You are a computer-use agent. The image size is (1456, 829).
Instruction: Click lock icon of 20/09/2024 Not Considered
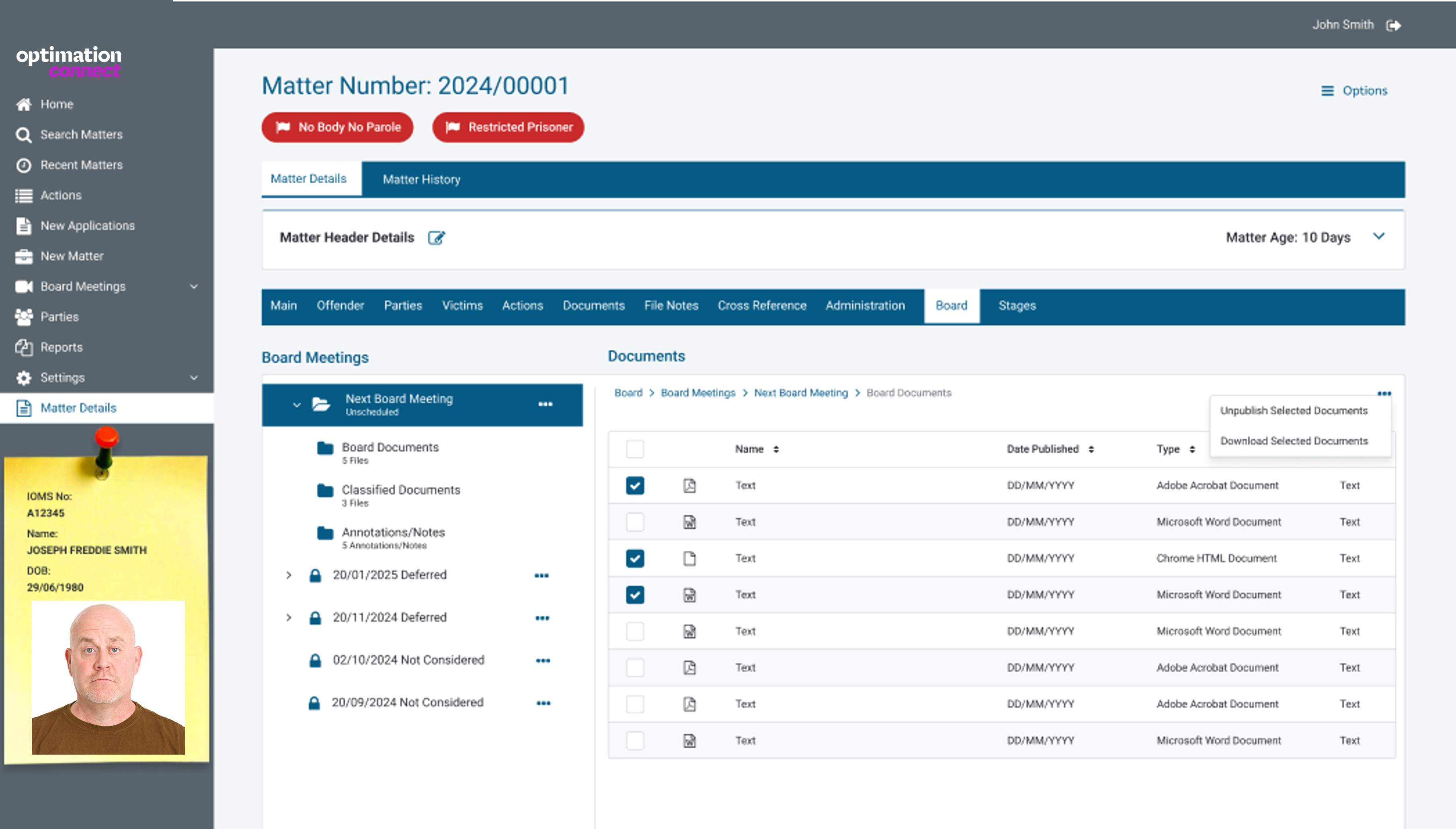314,703
